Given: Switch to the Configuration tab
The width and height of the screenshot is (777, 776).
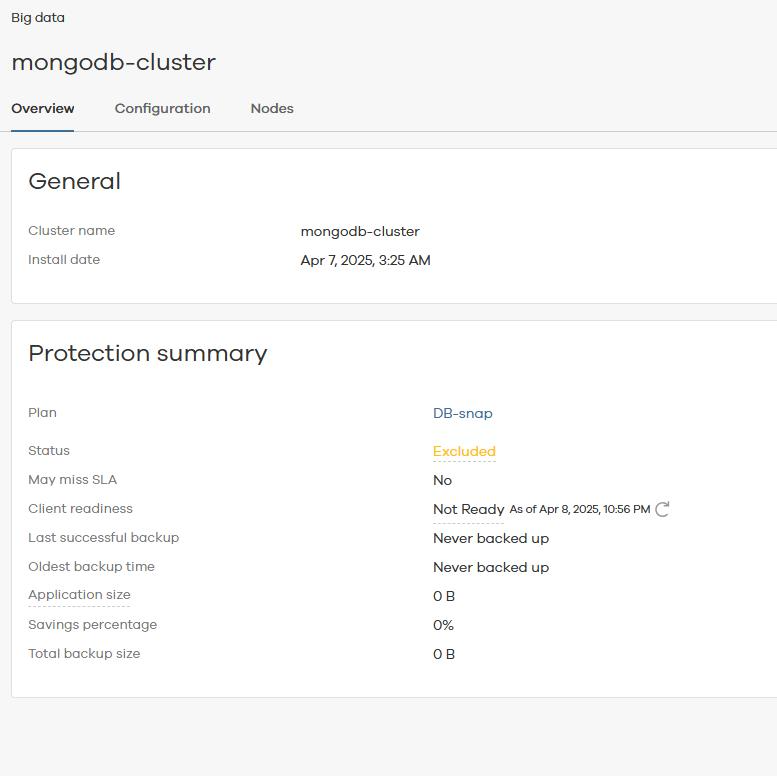Looking at the screenshot, I should [163, 109].
